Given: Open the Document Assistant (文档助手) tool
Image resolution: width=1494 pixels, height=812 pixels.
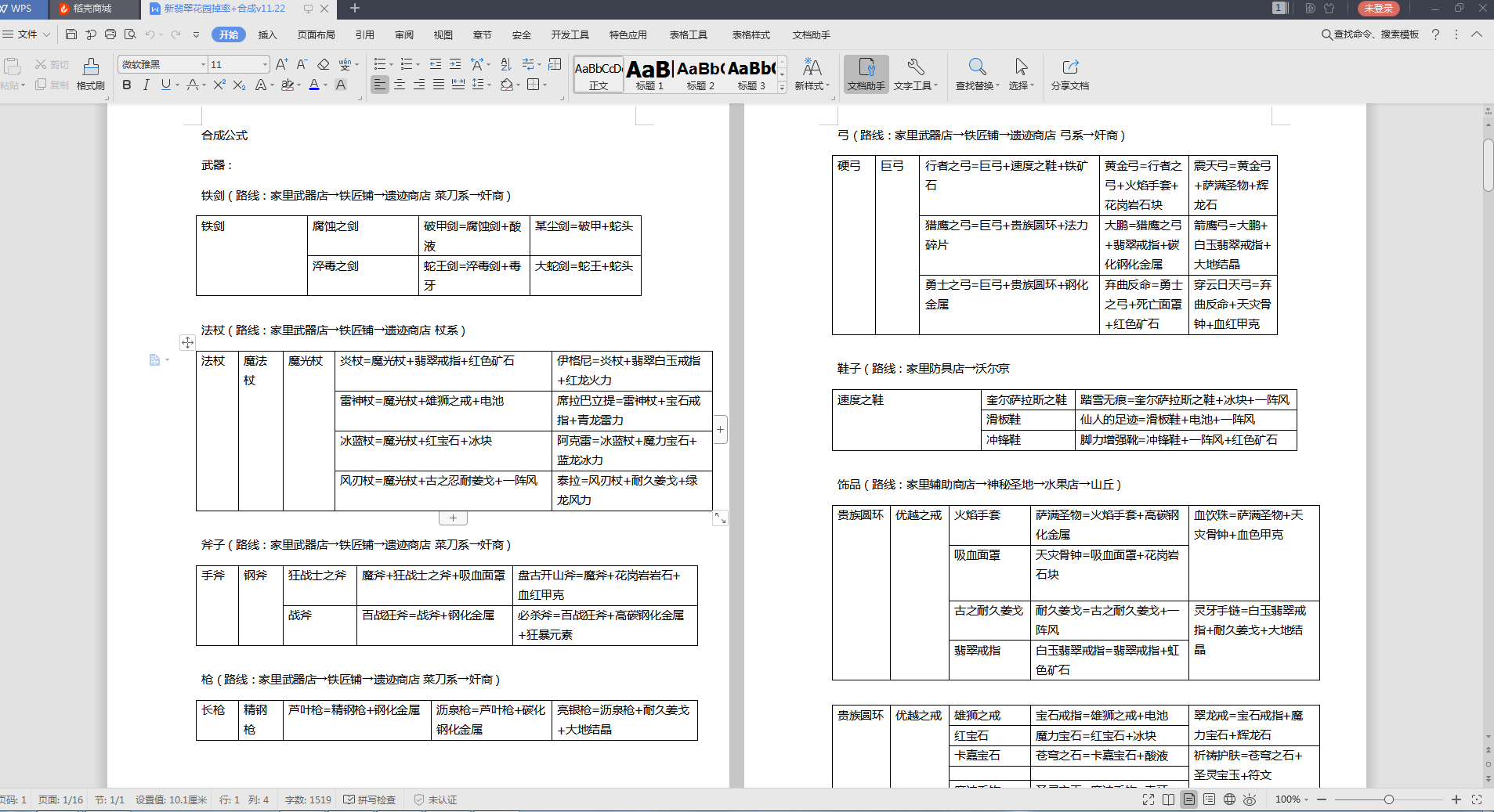Looking at the screenshot, I should [866, 74].
